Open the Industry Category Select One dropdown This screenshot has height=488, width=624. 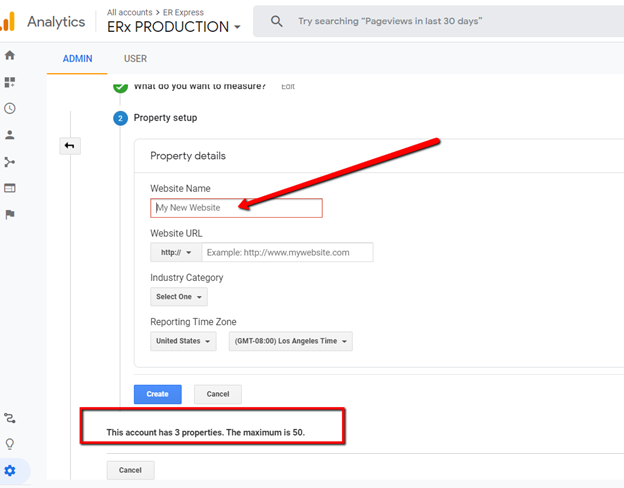179,297
